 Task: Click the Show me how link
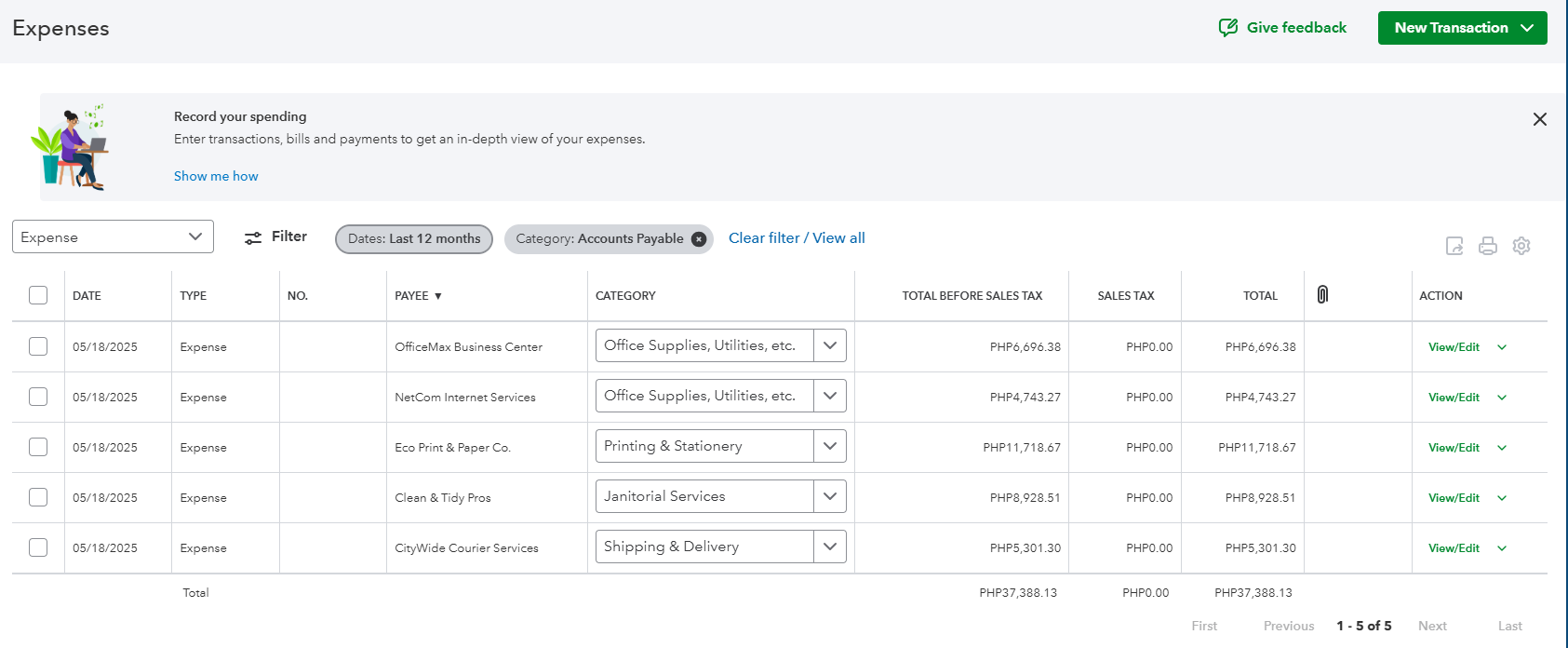click(x=216, y=176)
